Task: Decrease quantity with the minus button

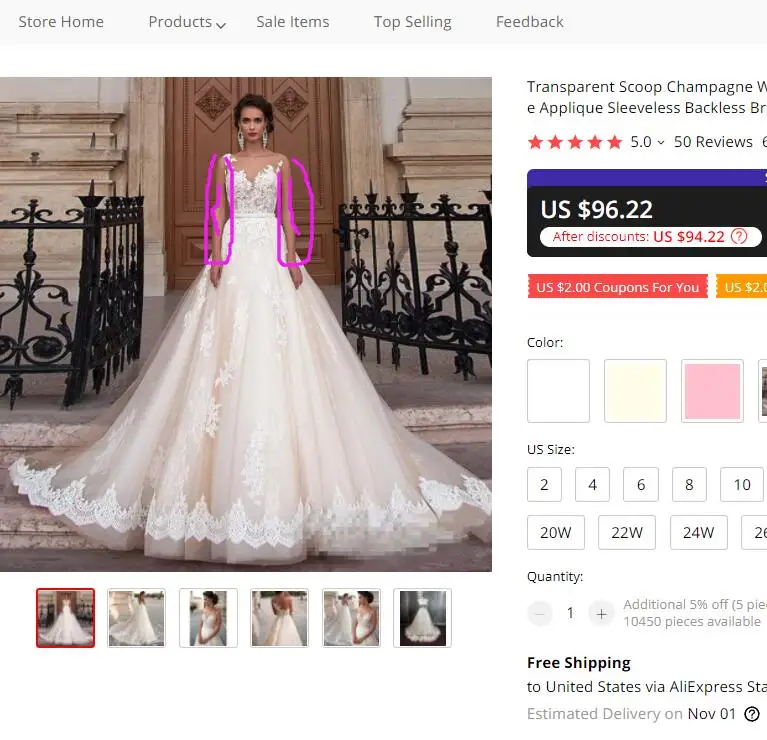Action: point(540,613)
